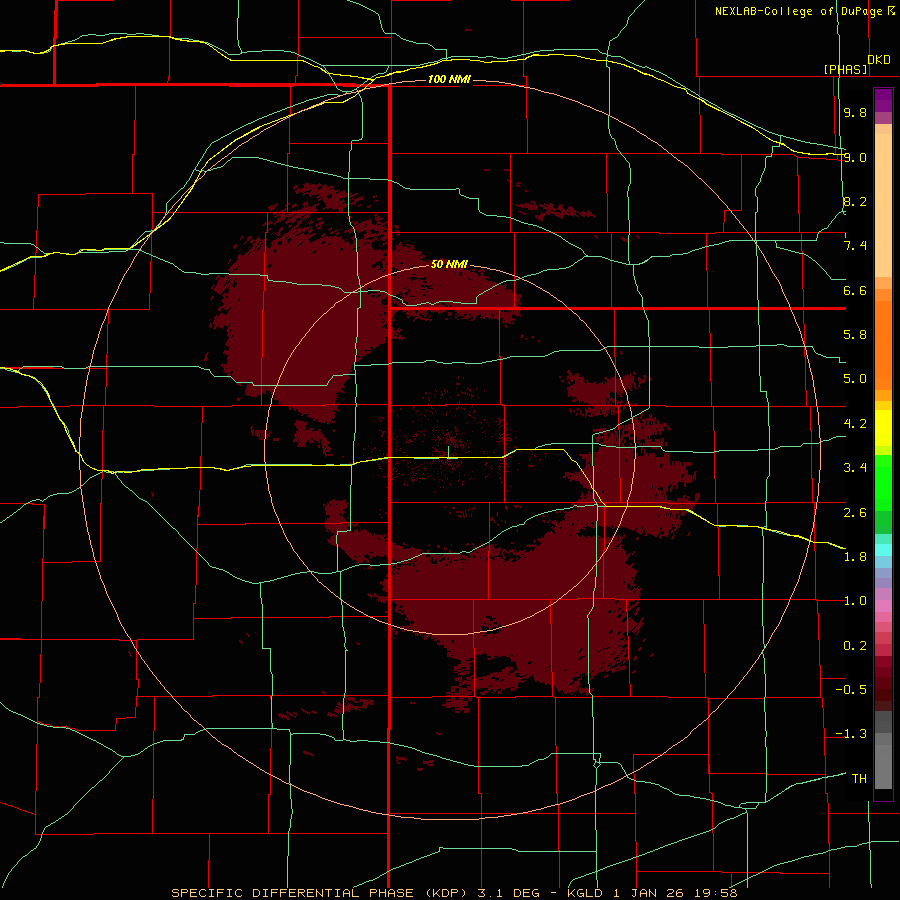Image resolution: width=900 pixels, height=900 pixels.
Task: Click the 19:58 timestamp in the caption
Action: click(714, 893)
